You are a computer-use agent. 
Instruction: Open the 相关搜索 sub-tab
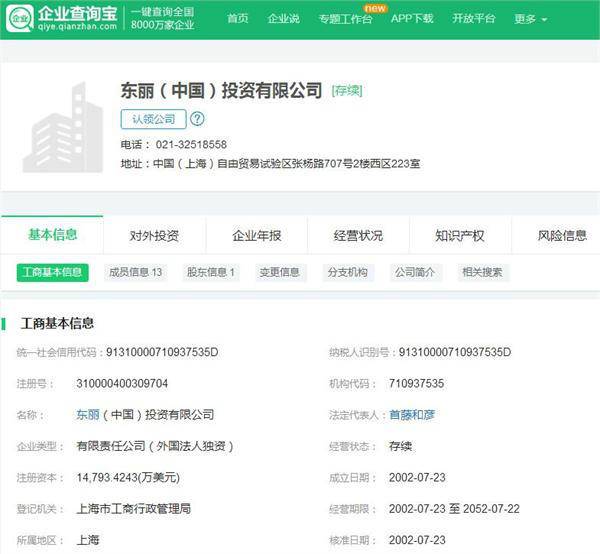(x=483, y=272)
